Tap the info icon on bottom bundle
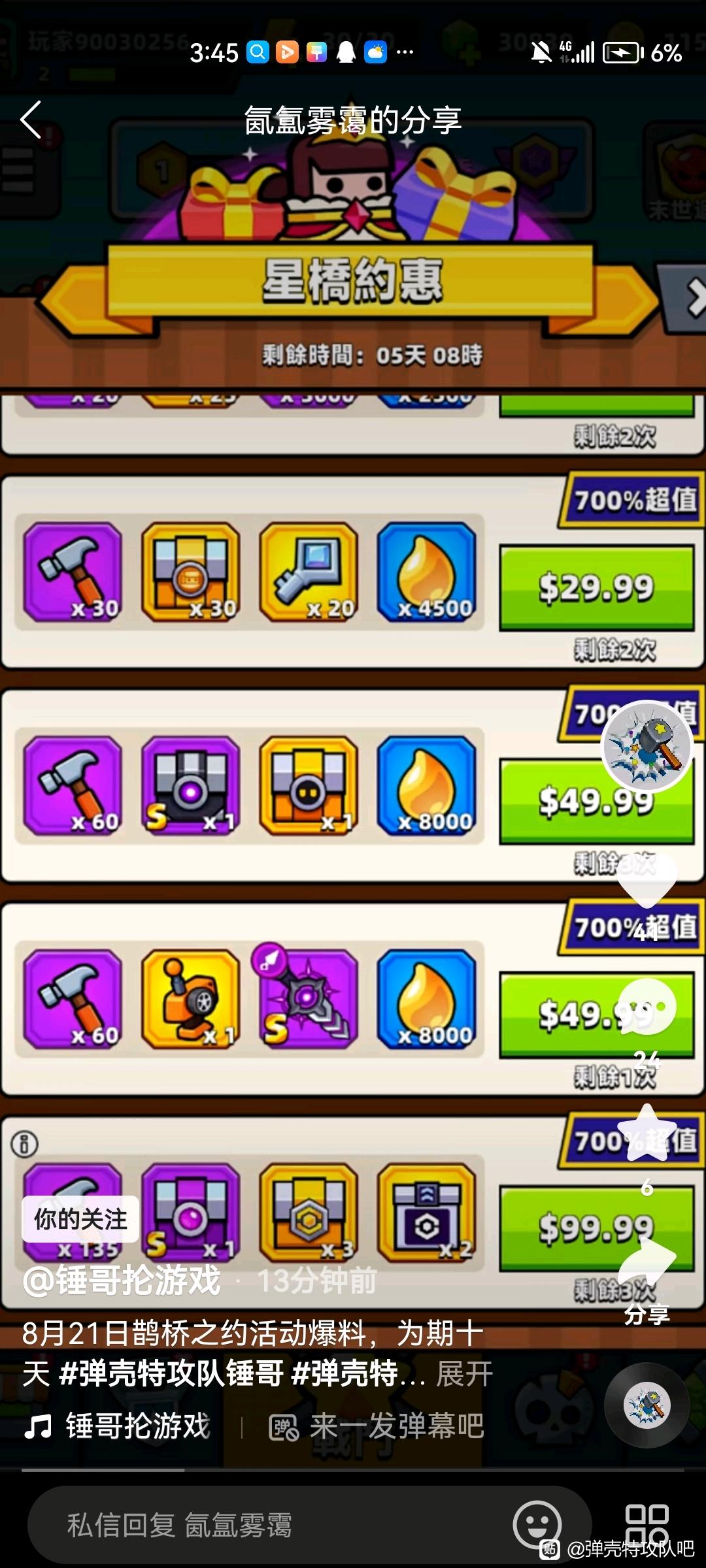 point(25,1144)
